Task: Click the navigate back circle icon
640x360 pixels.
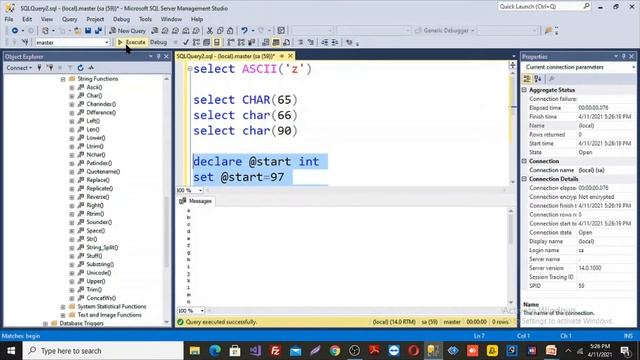Action: 15,31
